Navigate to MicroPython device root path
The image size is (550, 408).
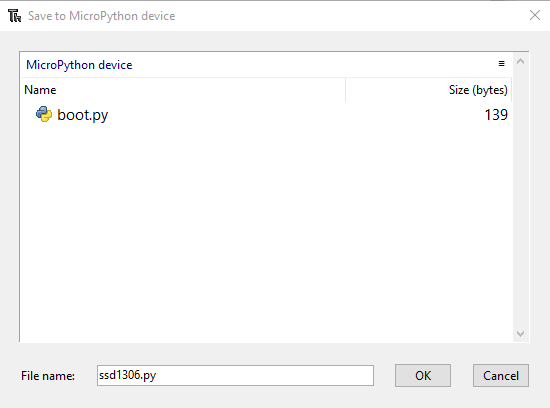[79, 65]
